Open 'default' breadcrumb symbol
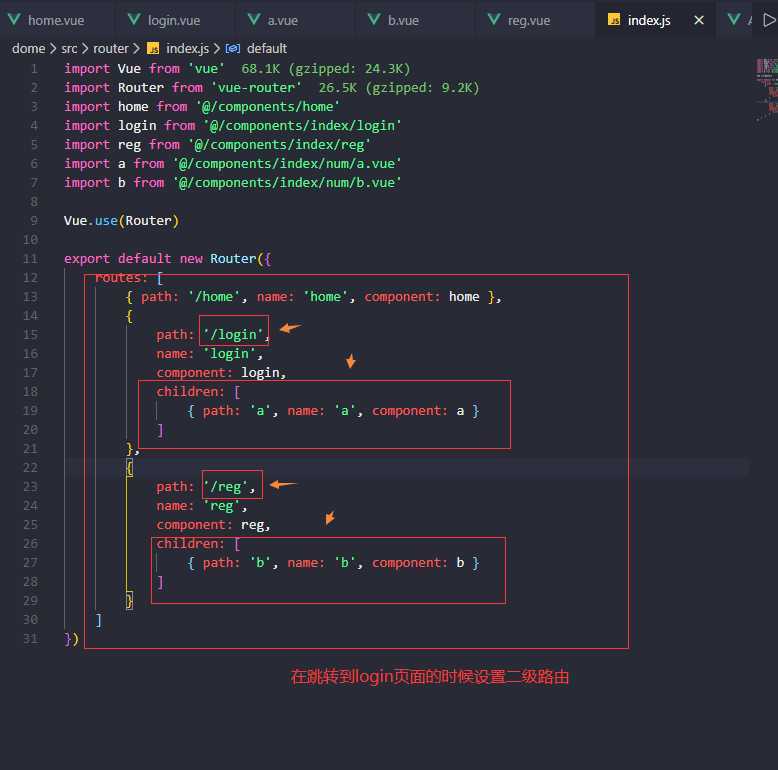 pos(266,49)
